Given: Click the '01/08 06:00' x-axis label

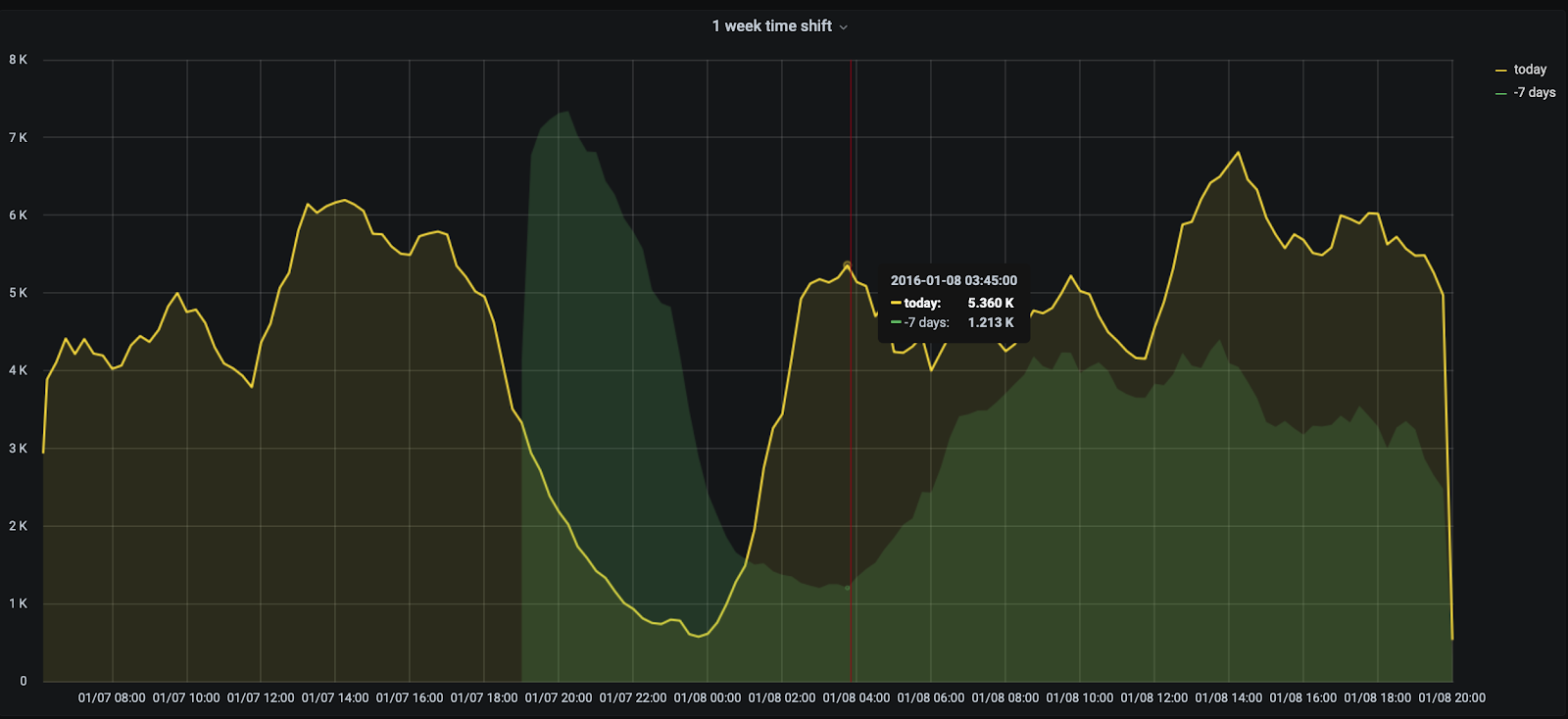Looking at the screenshot, I should pos(931,698).
